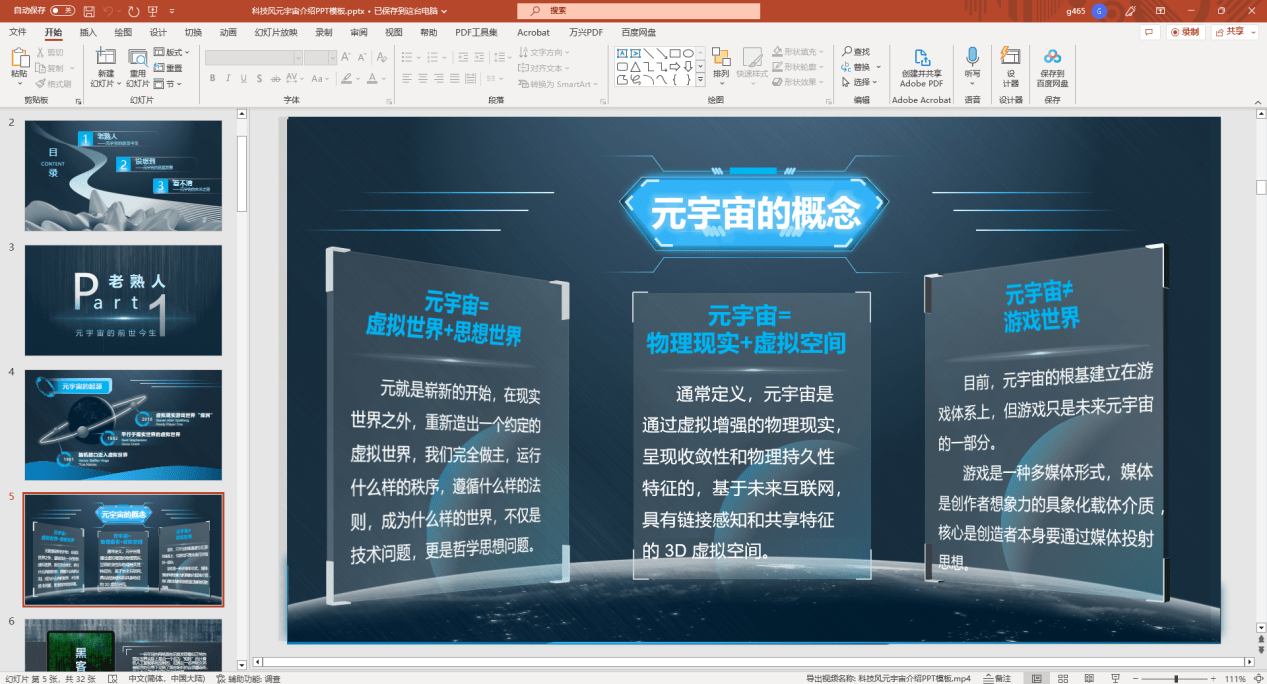The height and width of the screenshot is (684, 1267).
Task: Toggle Italic formatting
Action: point(228,78)
